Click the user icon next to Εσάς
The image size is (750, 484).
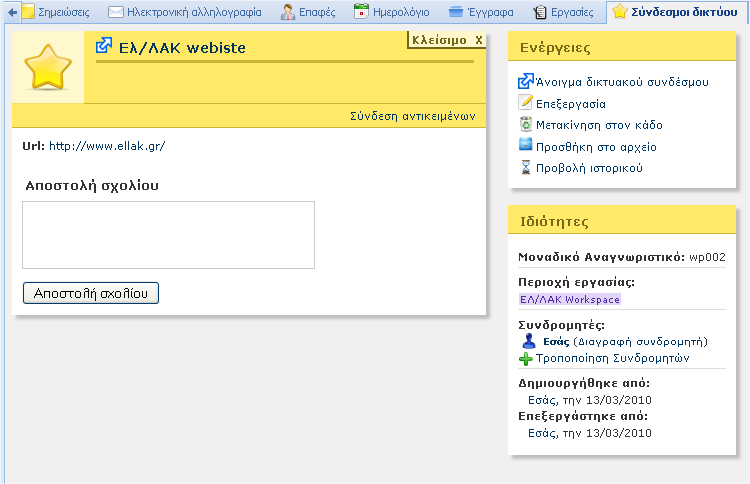click(529, 341)
